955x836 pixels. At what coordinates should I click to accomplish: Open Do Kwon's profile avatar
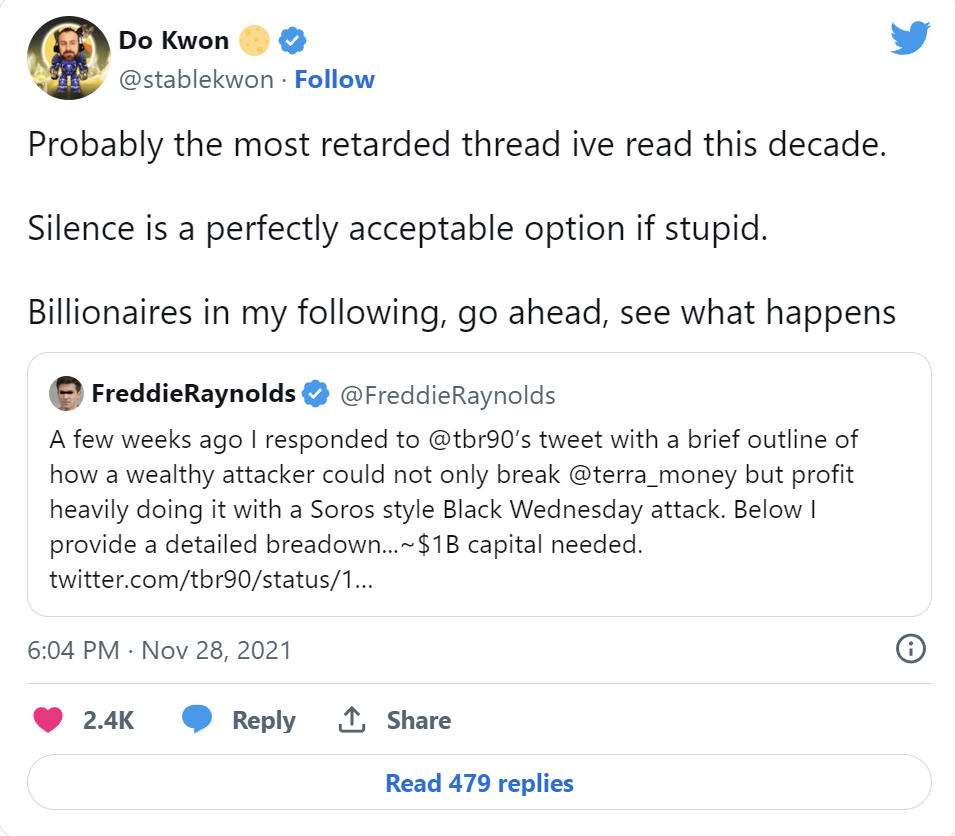(67, 59)
